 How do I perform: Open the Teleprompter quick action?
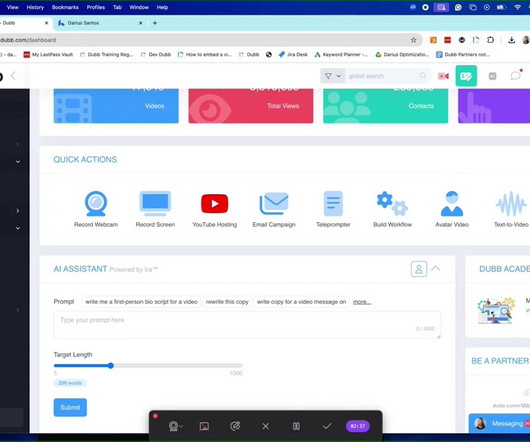[333, 209]
